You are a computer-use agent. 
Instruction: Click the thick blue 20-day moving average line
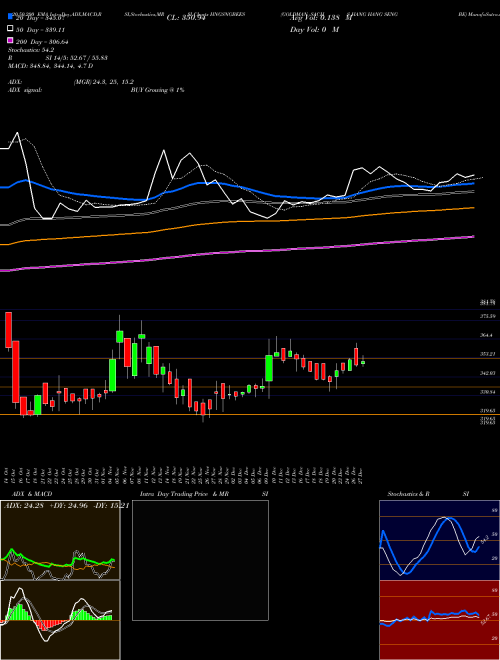[x=236, y=187]
